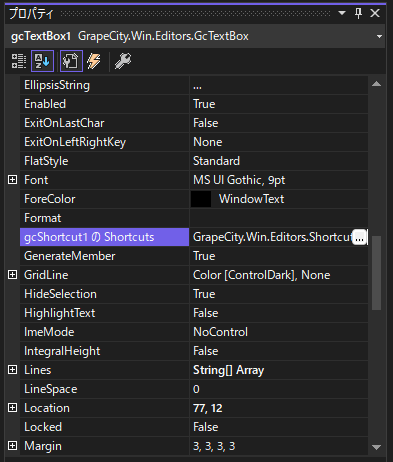Select the LineSpace property
Viewport: 393px width, 462px height.
(105, 389)
